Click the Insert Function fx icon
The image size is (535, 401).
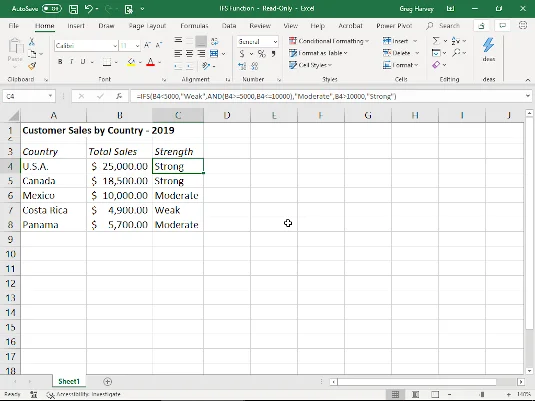(x=119, y=96)
